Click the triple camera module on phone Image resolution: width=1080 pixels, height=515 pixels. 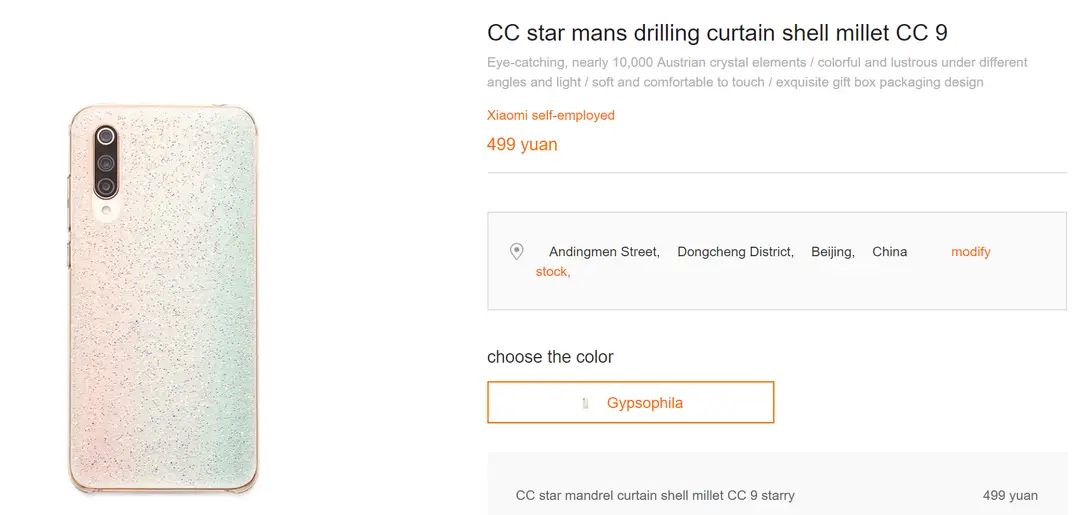pos(106,162)
